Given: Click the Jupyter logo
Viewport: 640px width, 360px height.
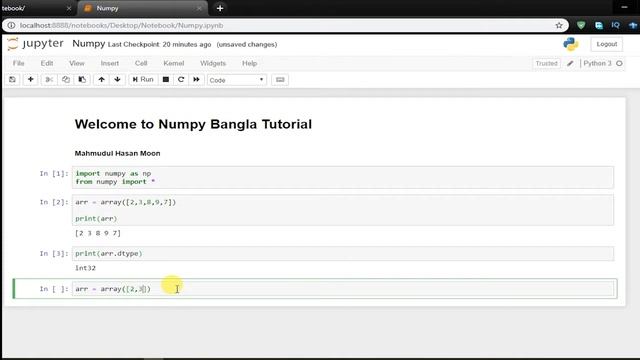Looking at the screenshot, I should [36, 44].
